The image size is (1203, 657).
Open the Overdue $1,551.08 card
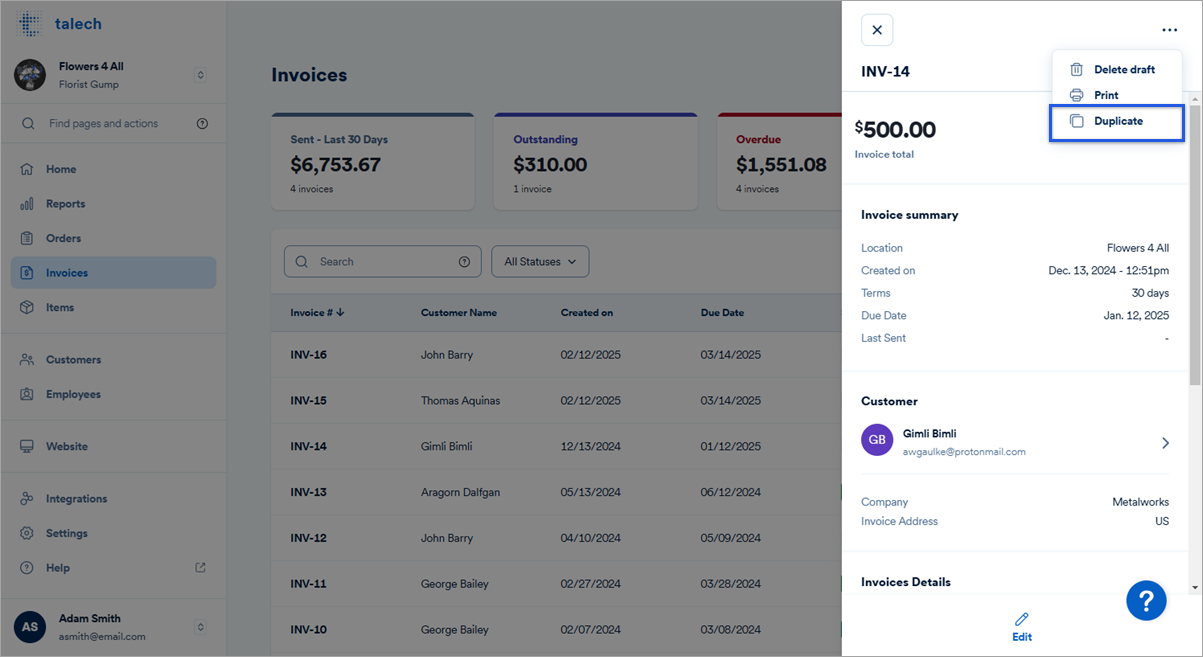pyautogui.click(x=779, y=161)
